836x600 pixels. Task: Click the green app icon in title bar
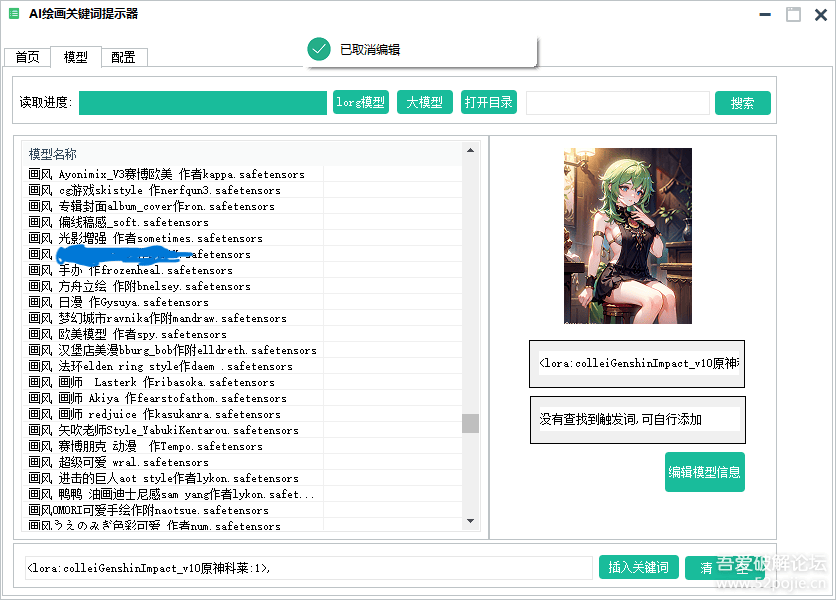point(14,14)
